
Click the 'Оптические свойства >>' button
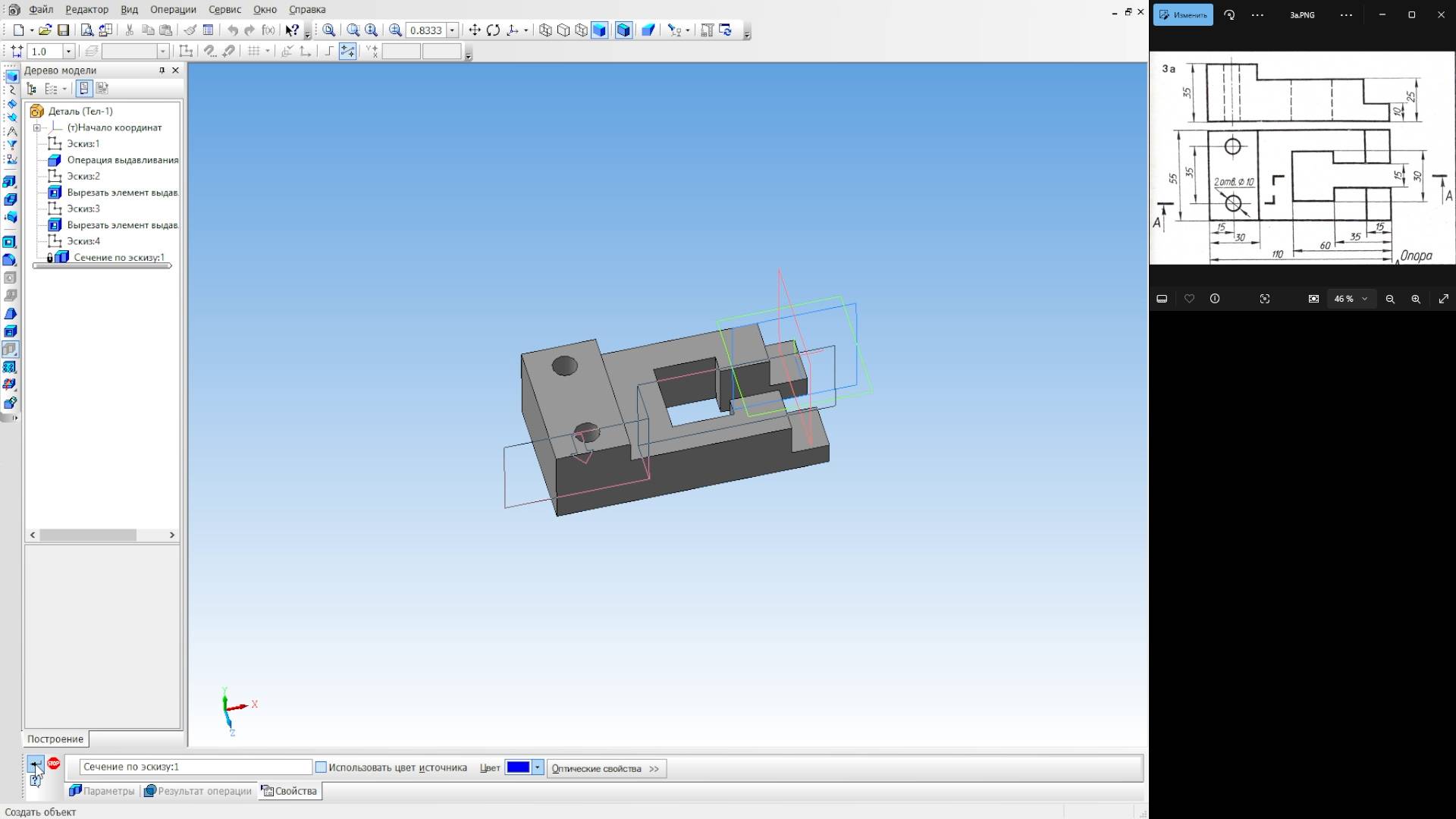[606, 768]
